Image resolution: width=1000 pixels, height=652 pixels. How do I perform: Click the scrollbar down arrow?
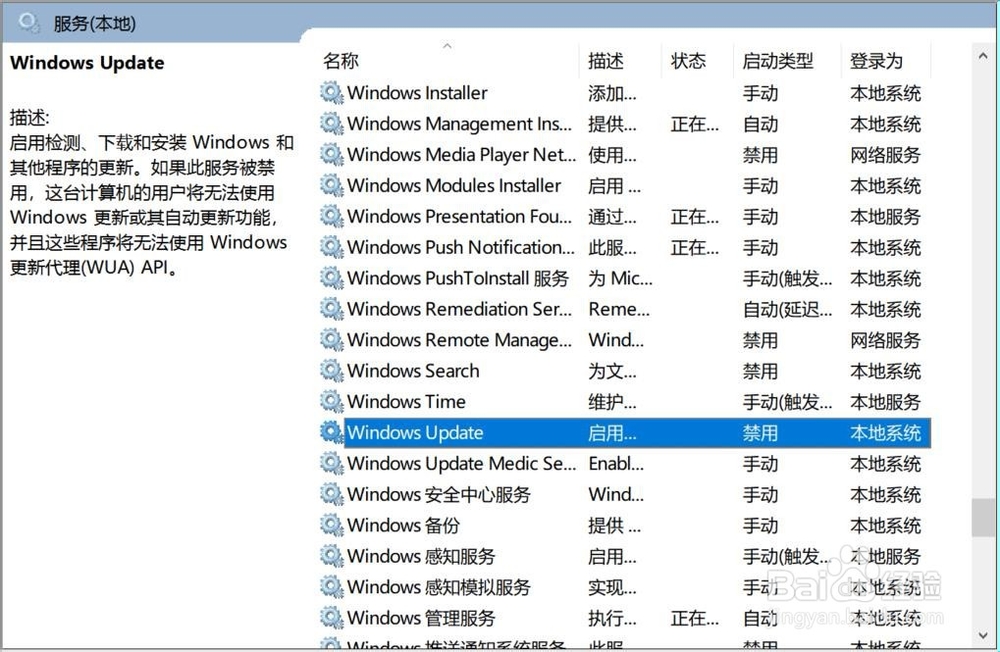984,634
